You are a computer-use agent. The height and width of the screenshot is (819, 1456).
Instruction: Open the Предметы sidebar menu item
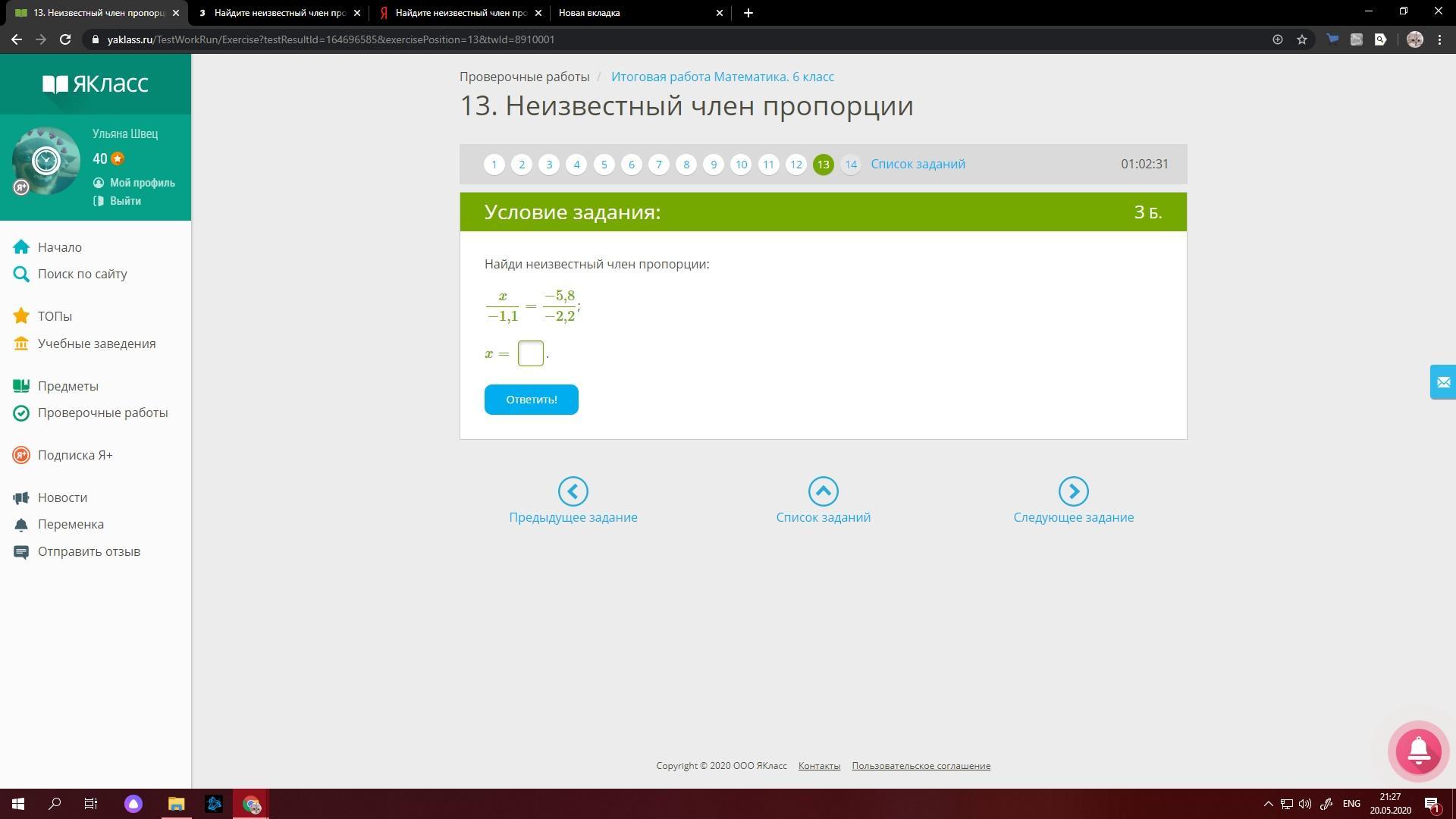tap(68, 386)
